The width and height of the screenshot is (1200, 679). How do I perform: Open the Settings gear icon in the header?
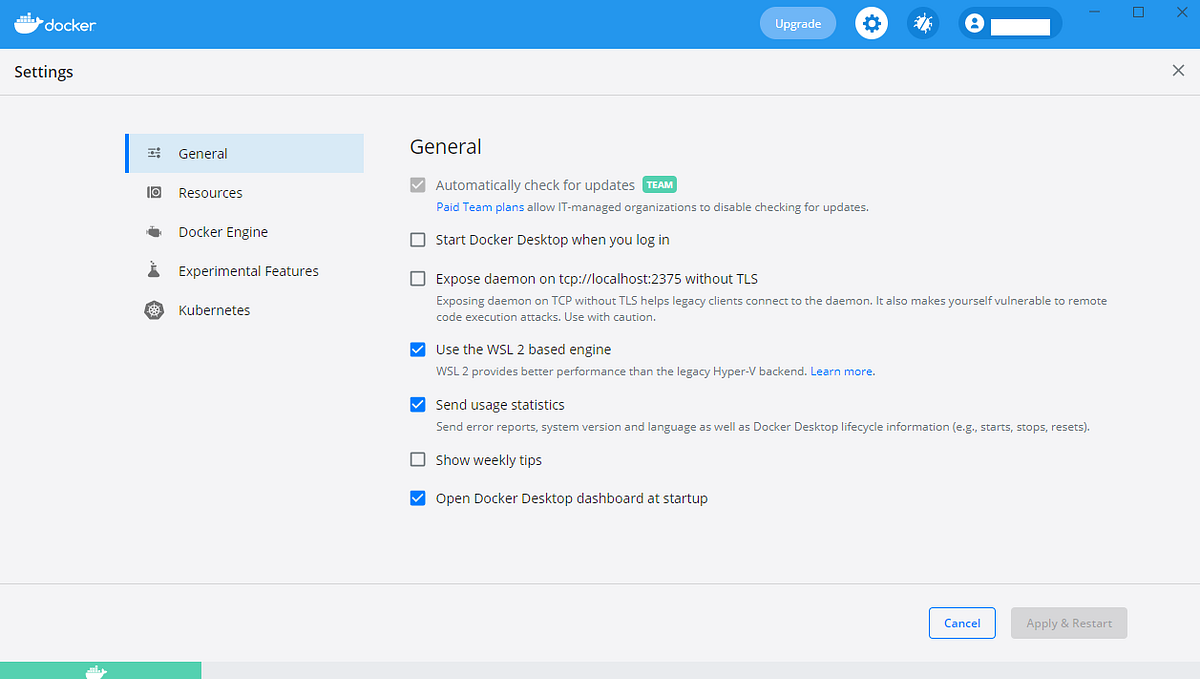coord(871,22)
